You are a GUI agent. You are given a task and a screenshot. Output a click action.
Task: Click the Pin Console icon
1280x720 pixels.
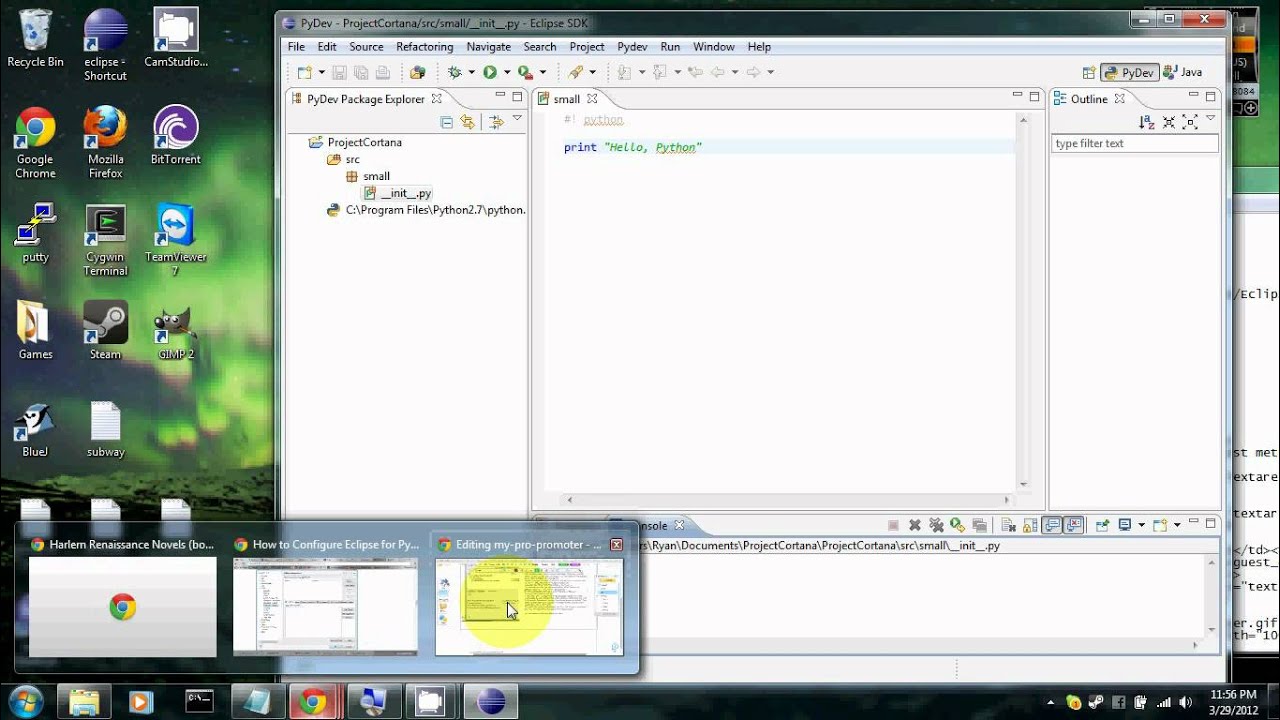pos(1102,525)
